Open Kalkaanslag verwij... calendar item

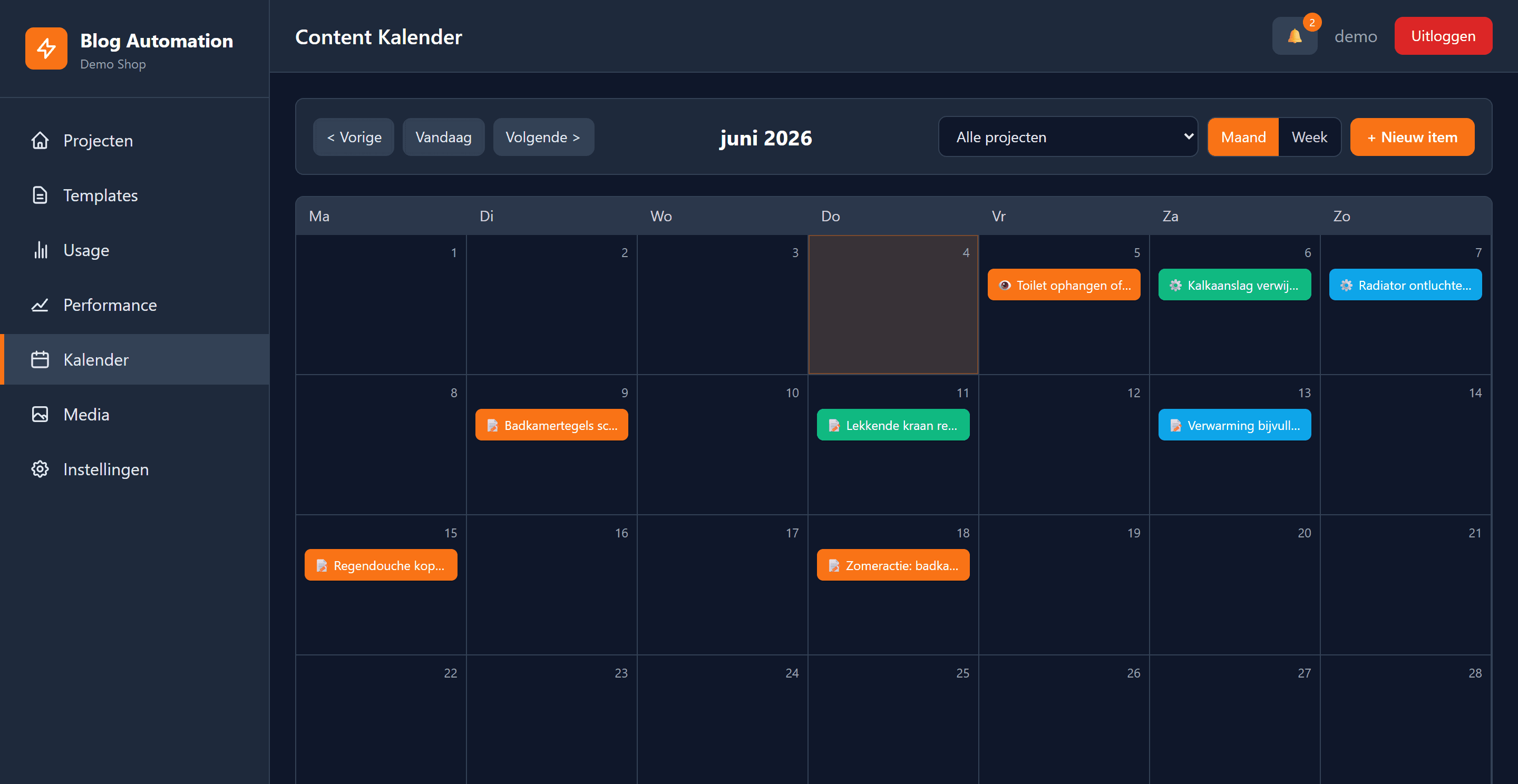pos(1234,285)
